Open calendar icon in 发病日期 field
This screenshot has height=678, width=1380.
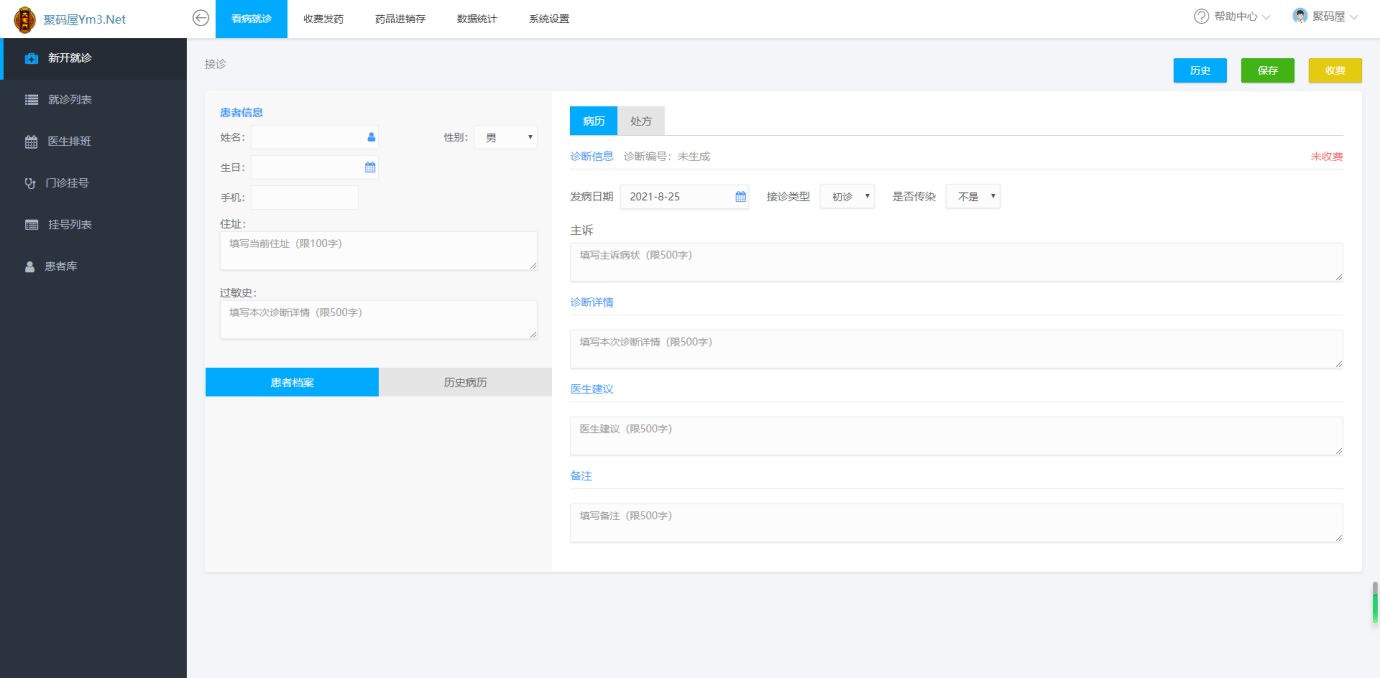(x=741, y=196)
